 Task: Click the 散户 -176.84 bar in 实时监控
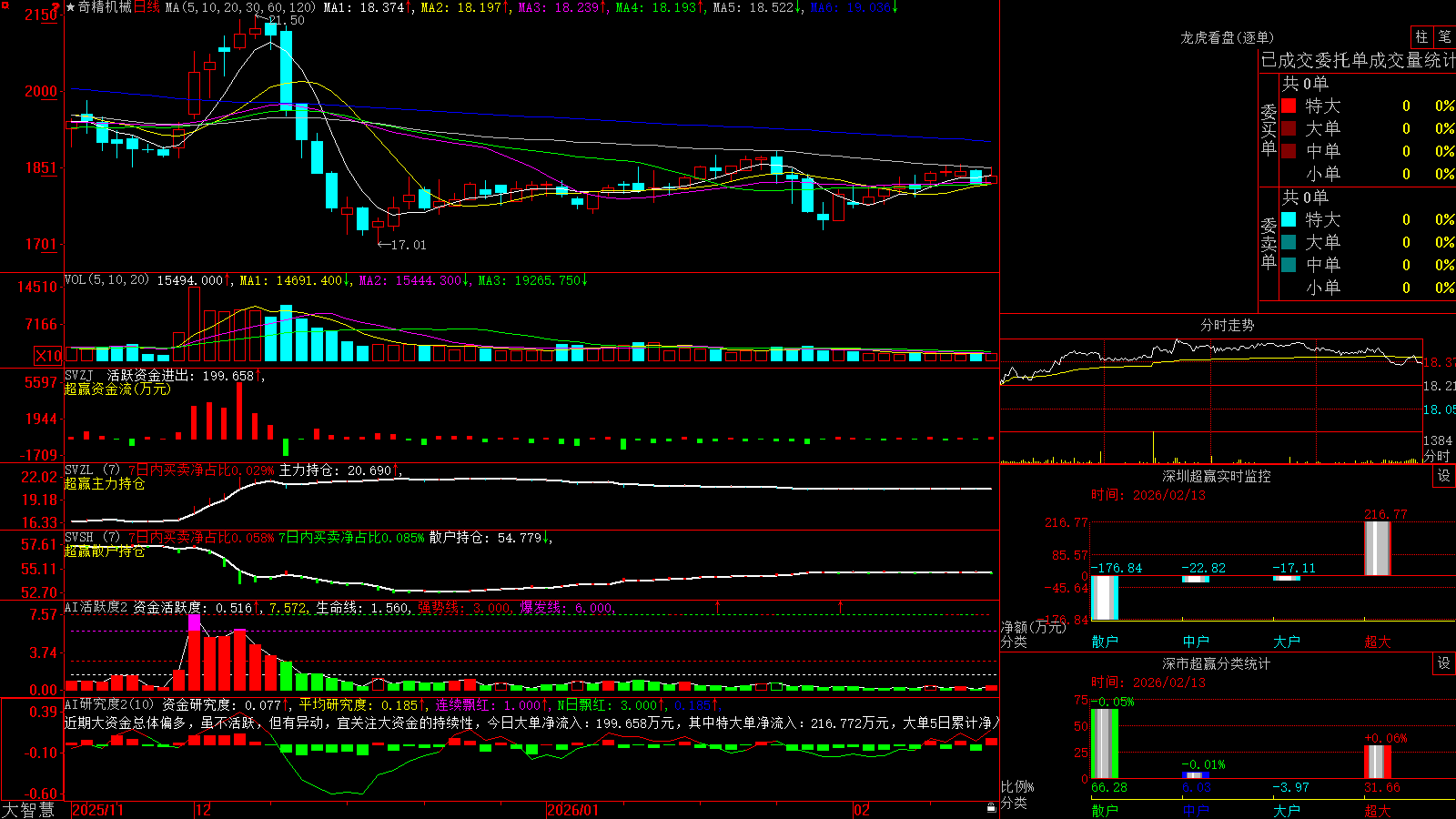(1105, 597)
